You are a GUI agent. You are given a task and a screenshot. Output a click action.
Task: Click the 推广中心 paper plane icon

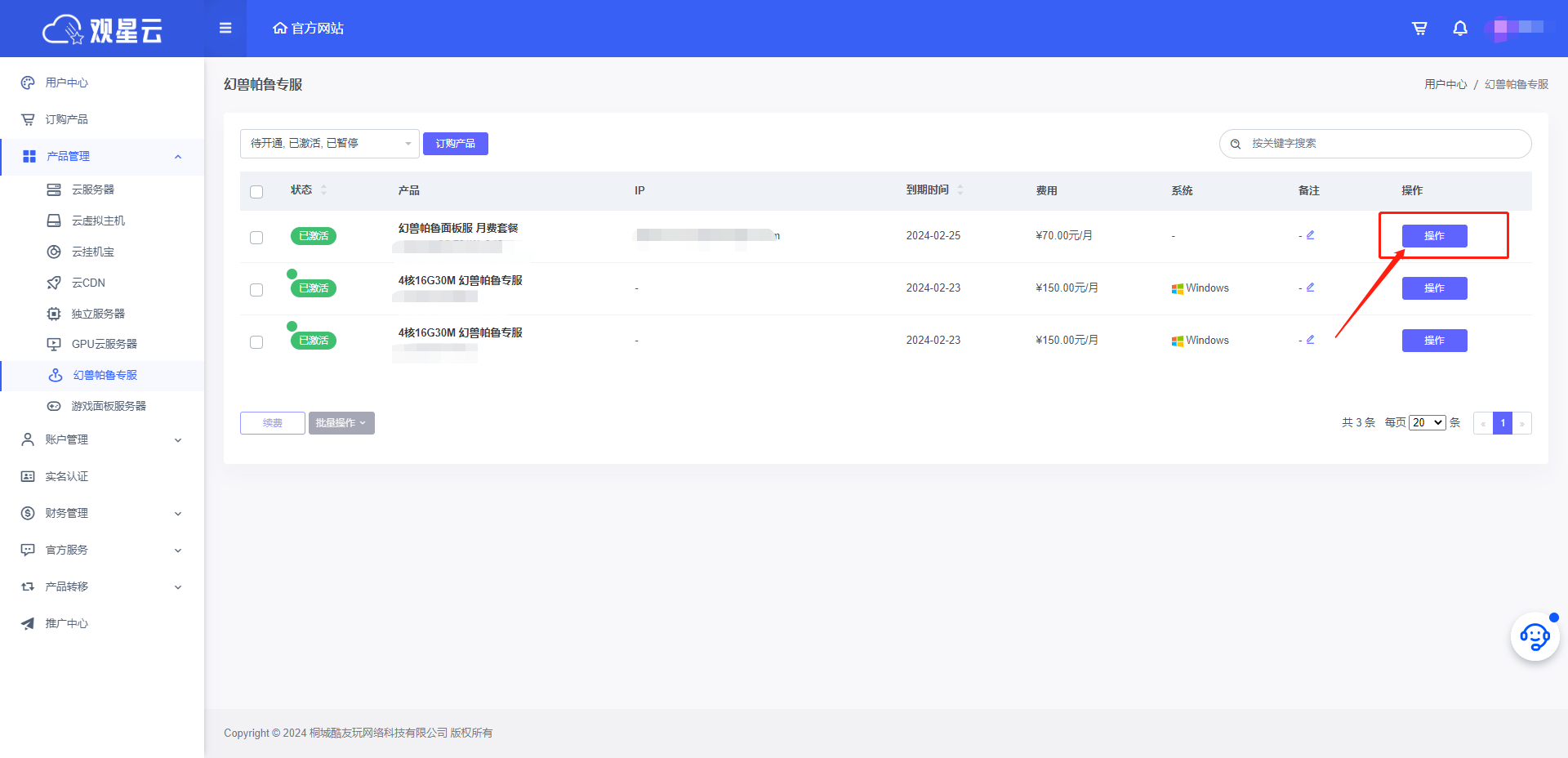pyautogui.click(x=28, y=623)
